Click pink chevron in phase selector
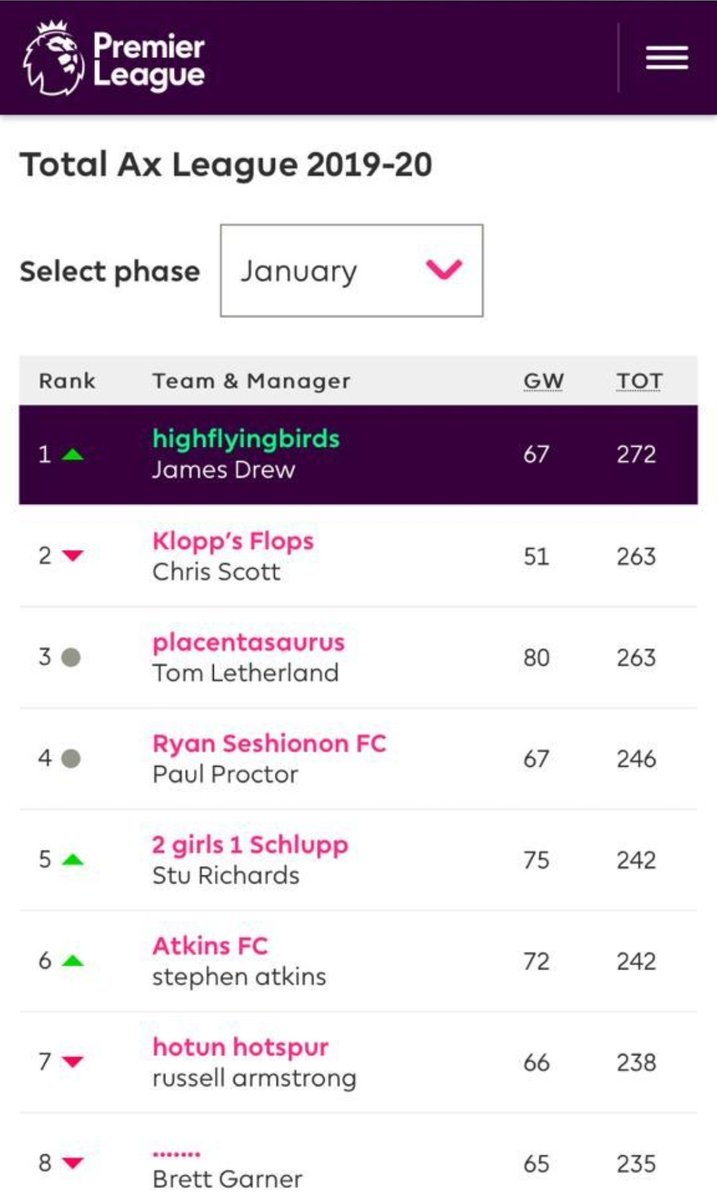Viewport: 717px width, 1200px height. (x=444, y=269)
